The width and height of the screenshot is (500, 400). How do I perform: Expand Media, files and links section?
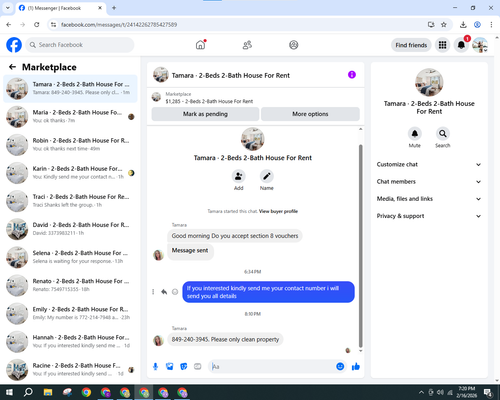pos(429,199)
